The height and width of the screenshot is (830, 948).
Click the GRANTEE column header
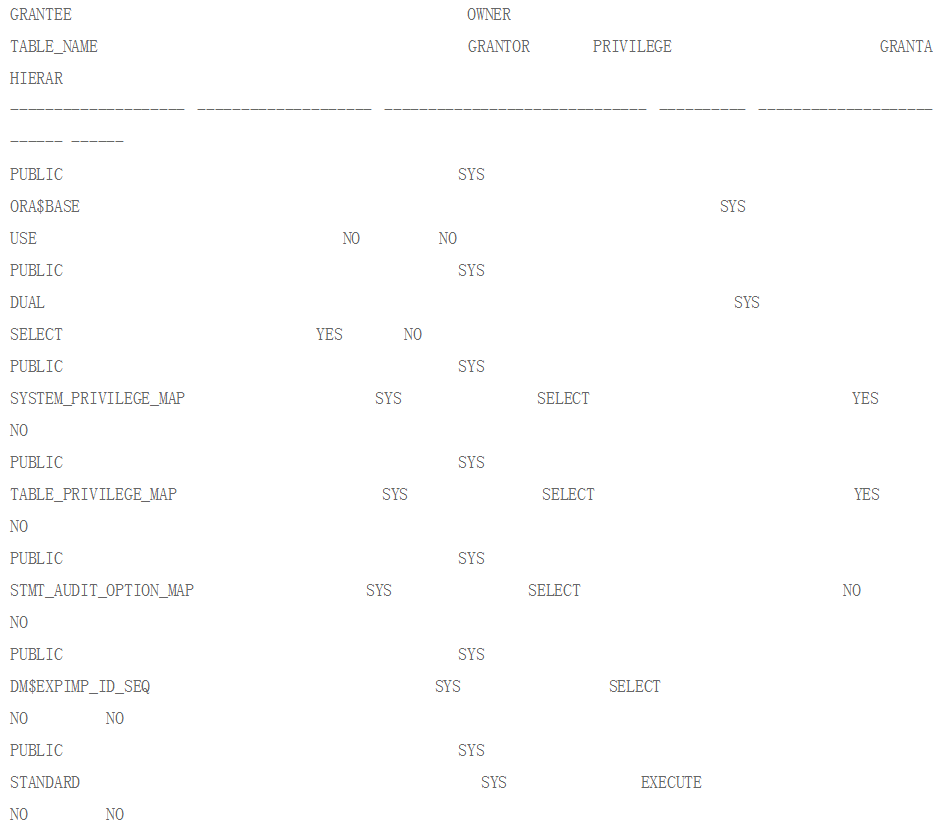coord(41,15)
